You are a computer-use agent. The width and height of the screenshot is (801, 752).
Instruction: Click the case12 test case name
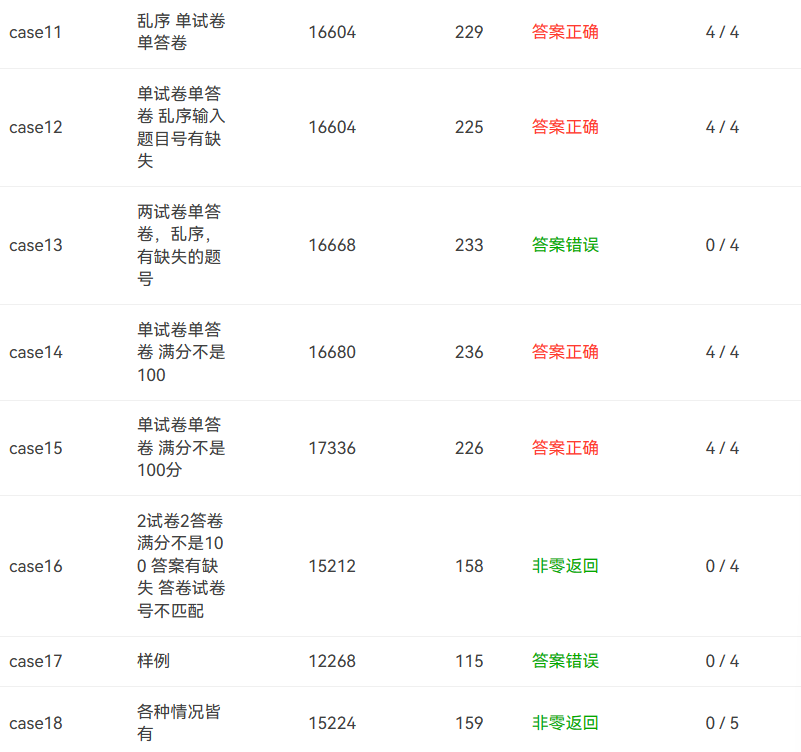click(x=36, y=127)
